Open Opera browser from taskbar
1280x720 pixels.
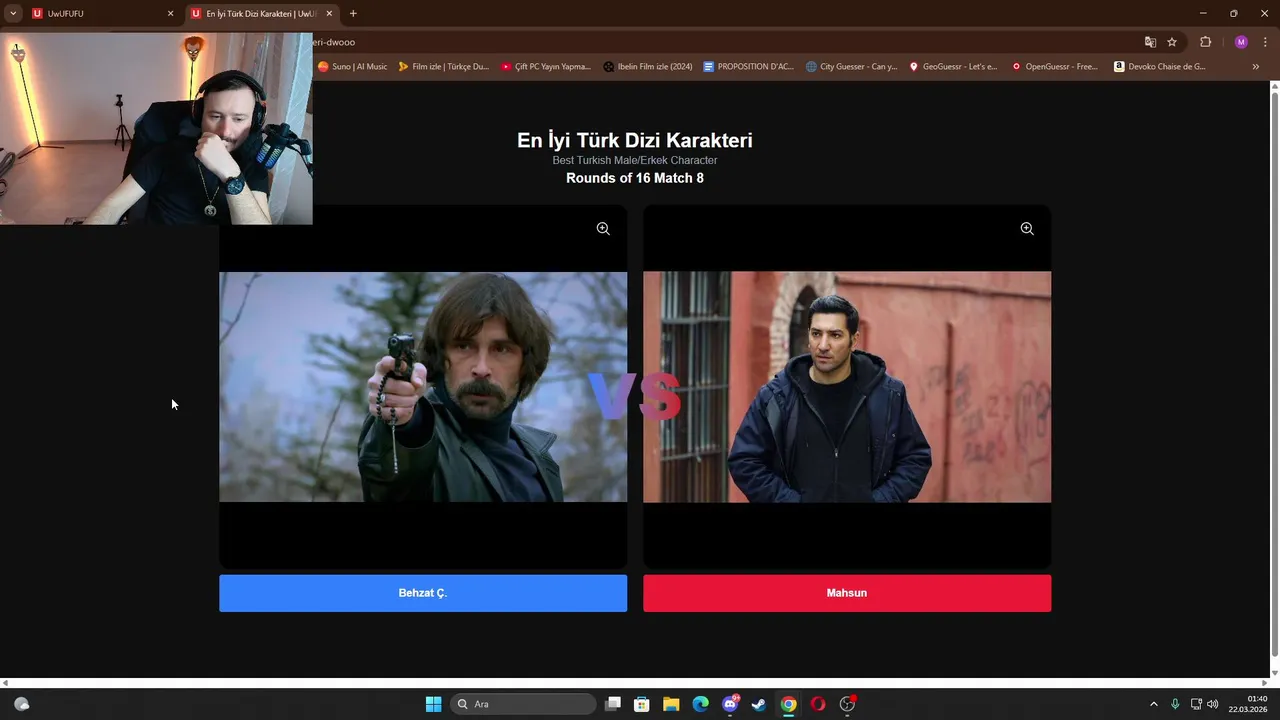(x=818, y=704)
